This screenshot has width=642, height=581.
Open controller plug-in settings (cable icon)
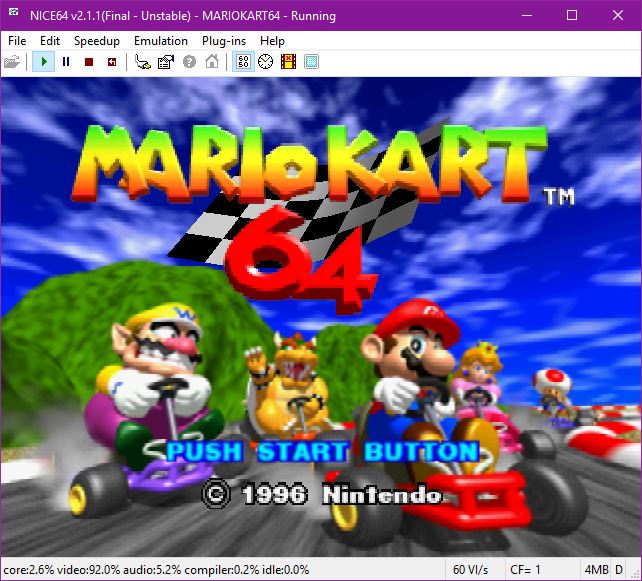coord(143,62)
